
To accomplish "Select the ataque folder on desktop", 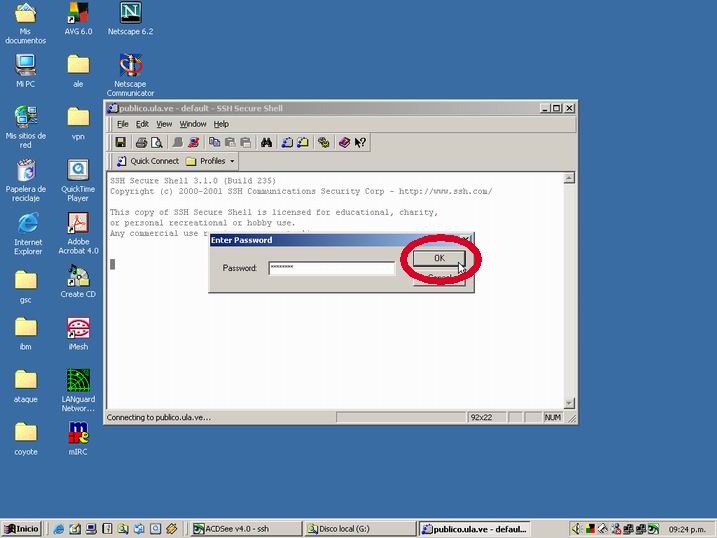I will pyautogui.click(x=26, y=386).
